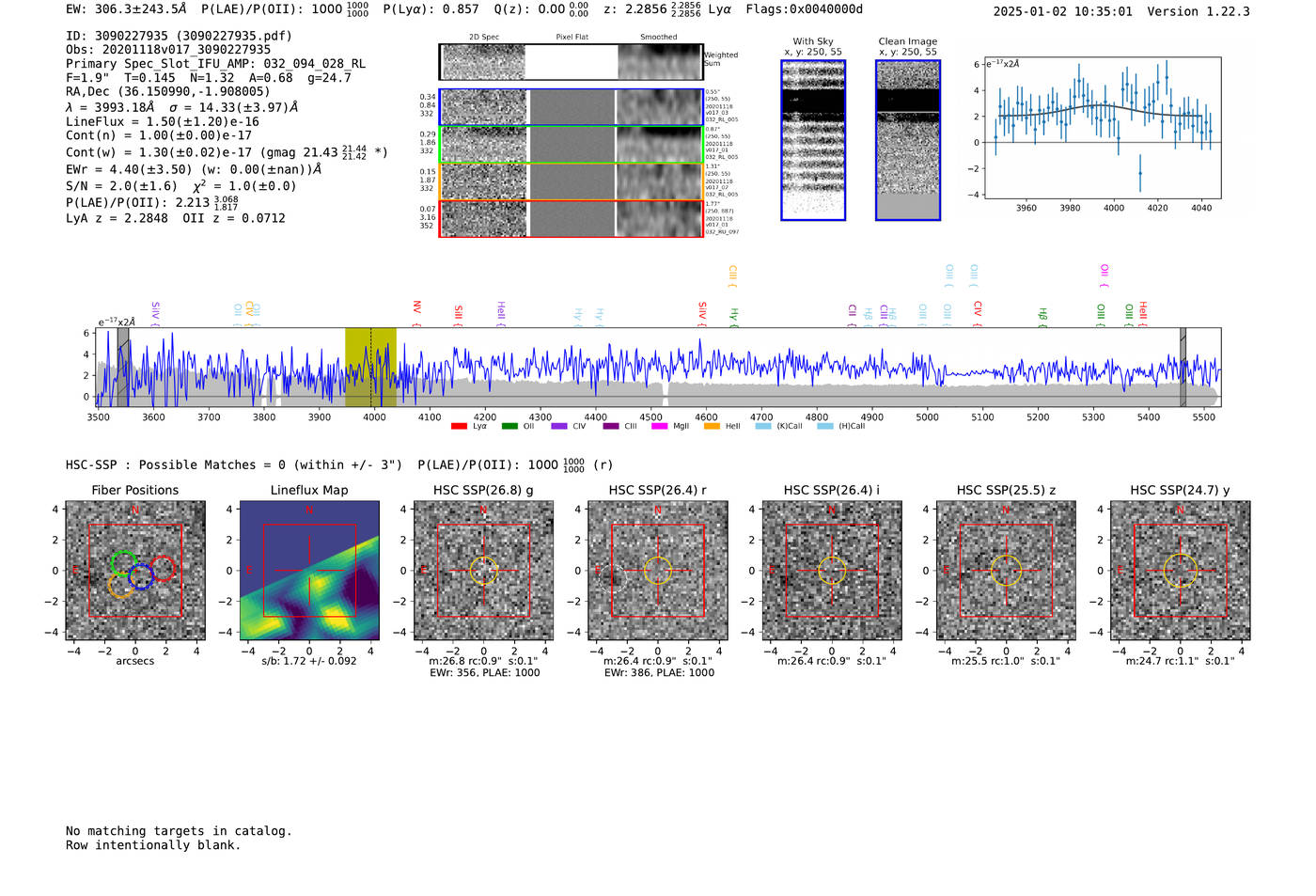Open the HSC SSP(26.4) i image
Screen dimensions: 1316x896
tap(832, 570)
